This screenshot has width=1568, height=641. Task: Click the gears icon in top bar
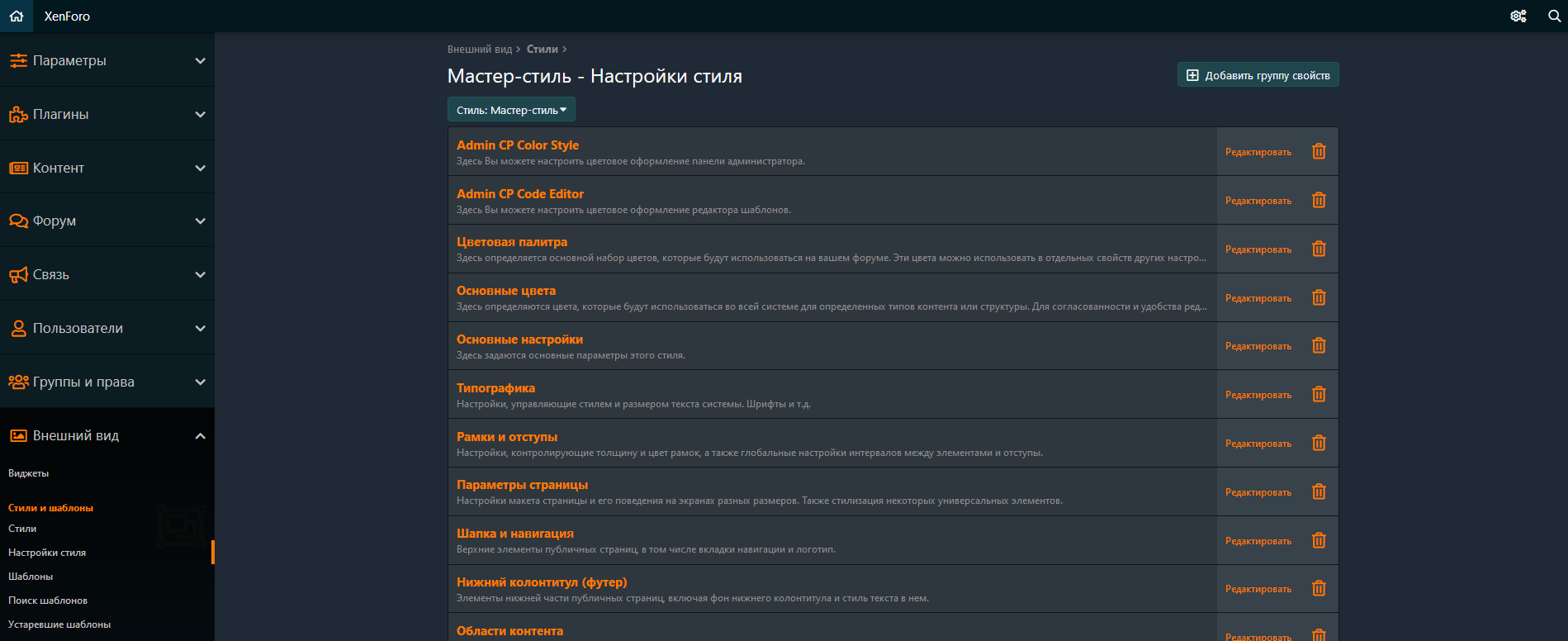(x=1518, y=16)
